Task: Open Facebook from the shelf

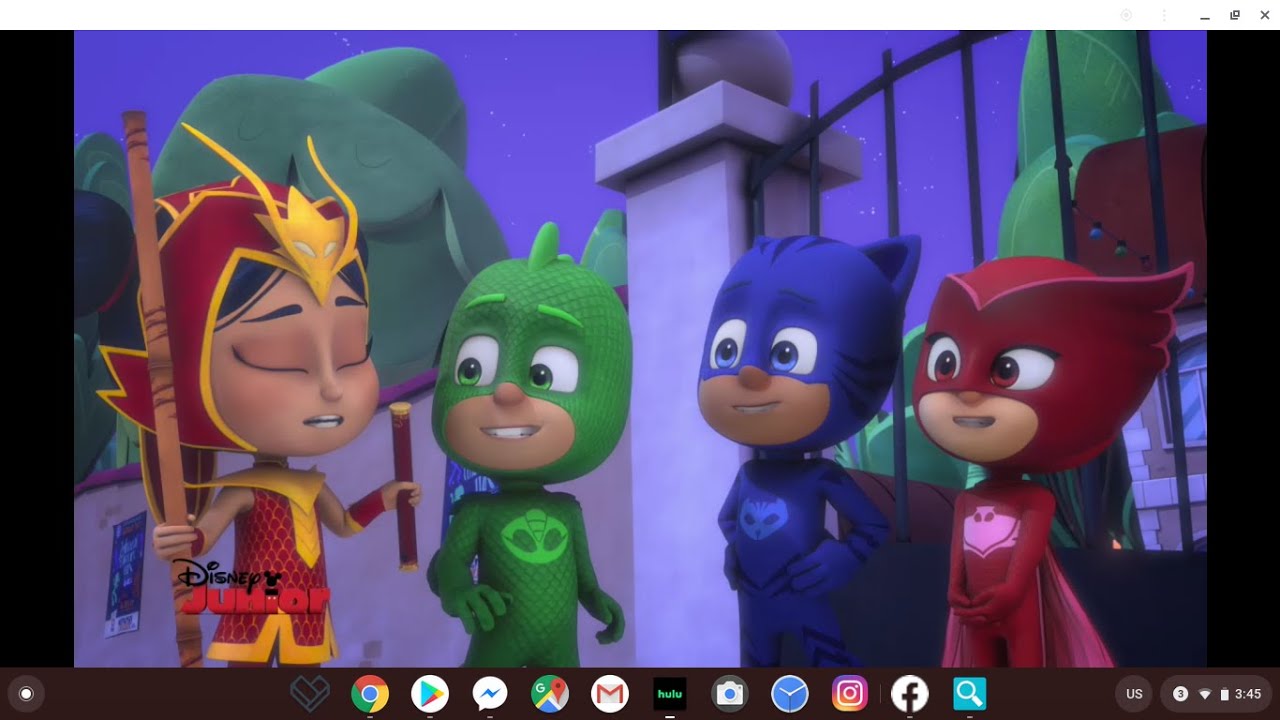Action: click(x=909, y=694)
